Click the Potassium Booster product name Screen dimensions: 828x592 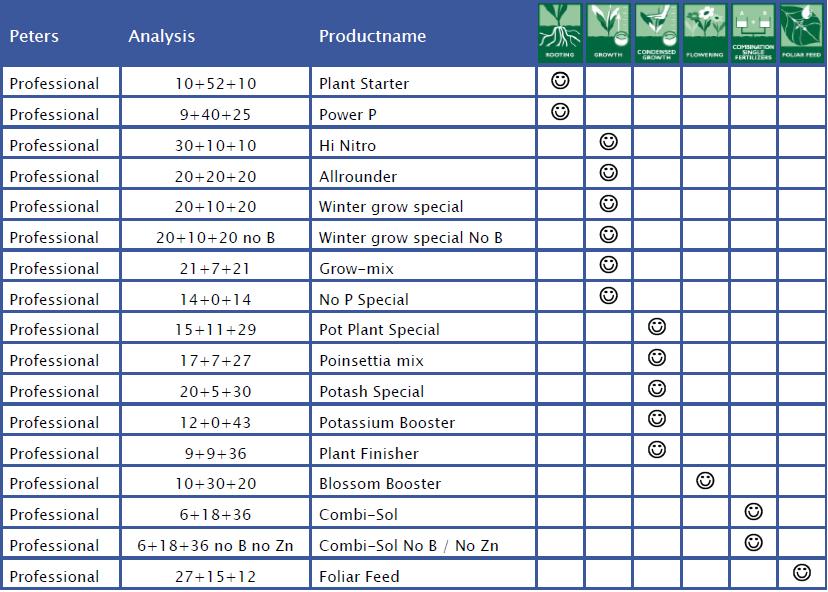click(x=387, y=422)
